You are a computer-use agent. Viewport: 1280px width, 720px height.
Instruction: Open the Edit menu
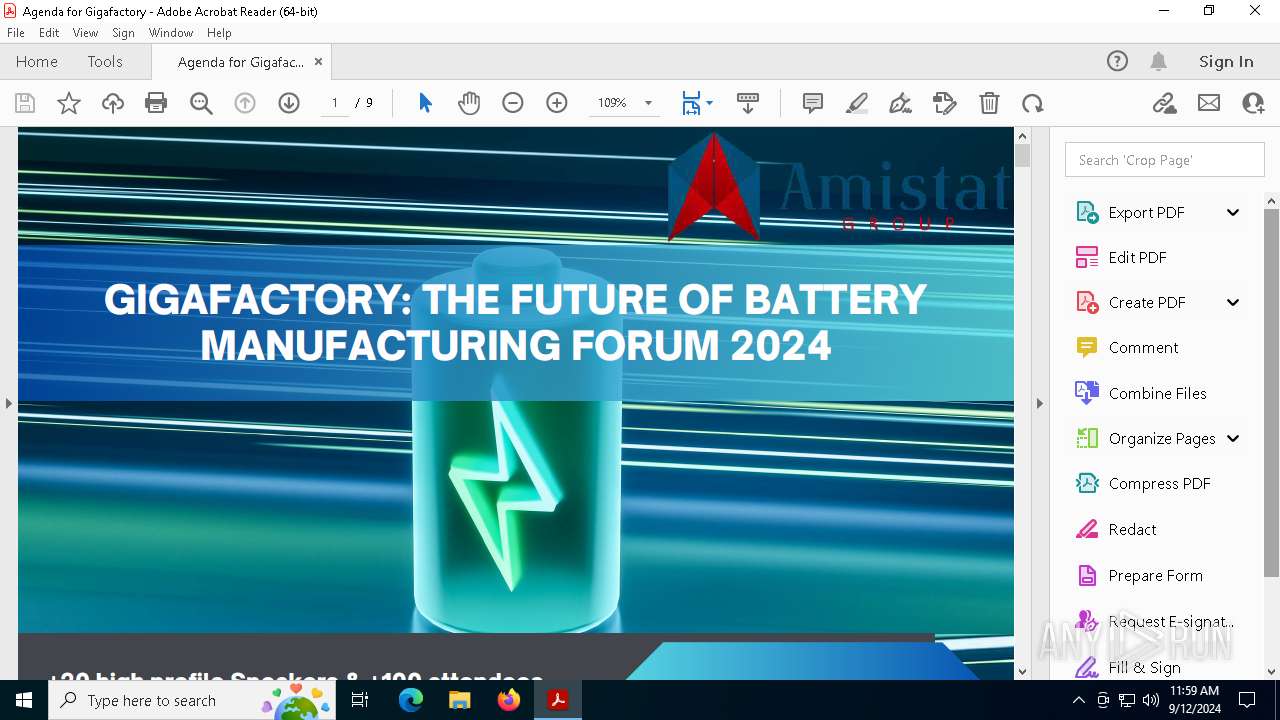coord(49,33)
